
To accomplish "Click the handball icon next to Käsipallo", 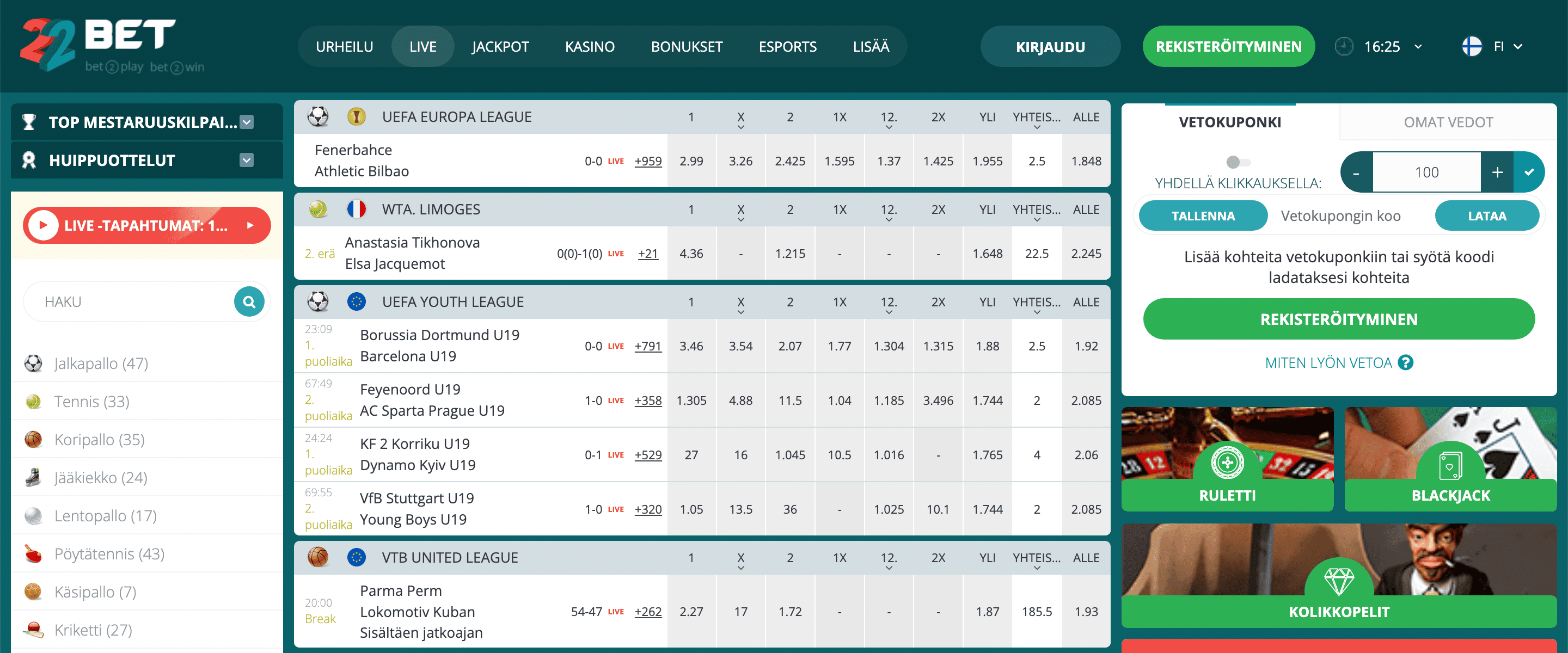I will pos(33,592).
